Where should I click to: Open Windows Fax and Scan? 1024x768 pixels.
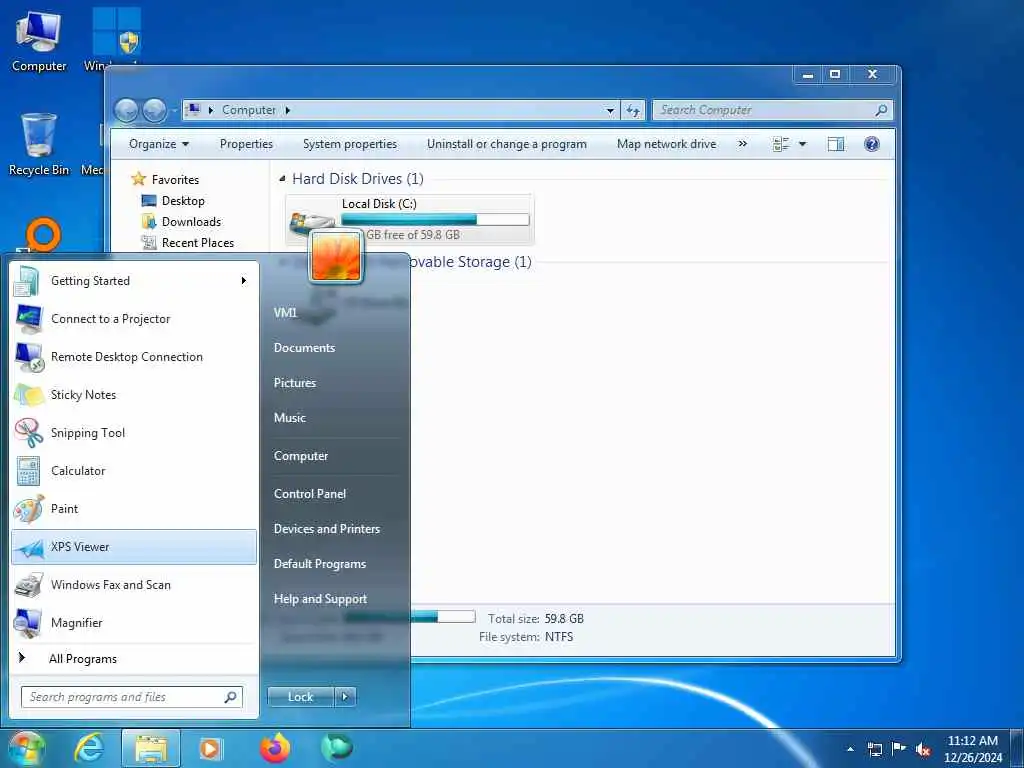tap(134, 584)
